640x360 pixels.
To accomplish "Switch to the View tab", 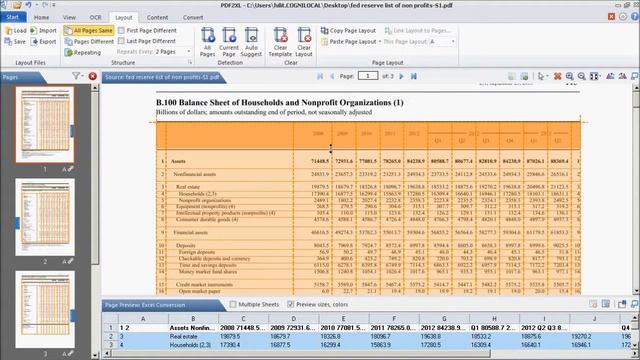I will (69, 18).
